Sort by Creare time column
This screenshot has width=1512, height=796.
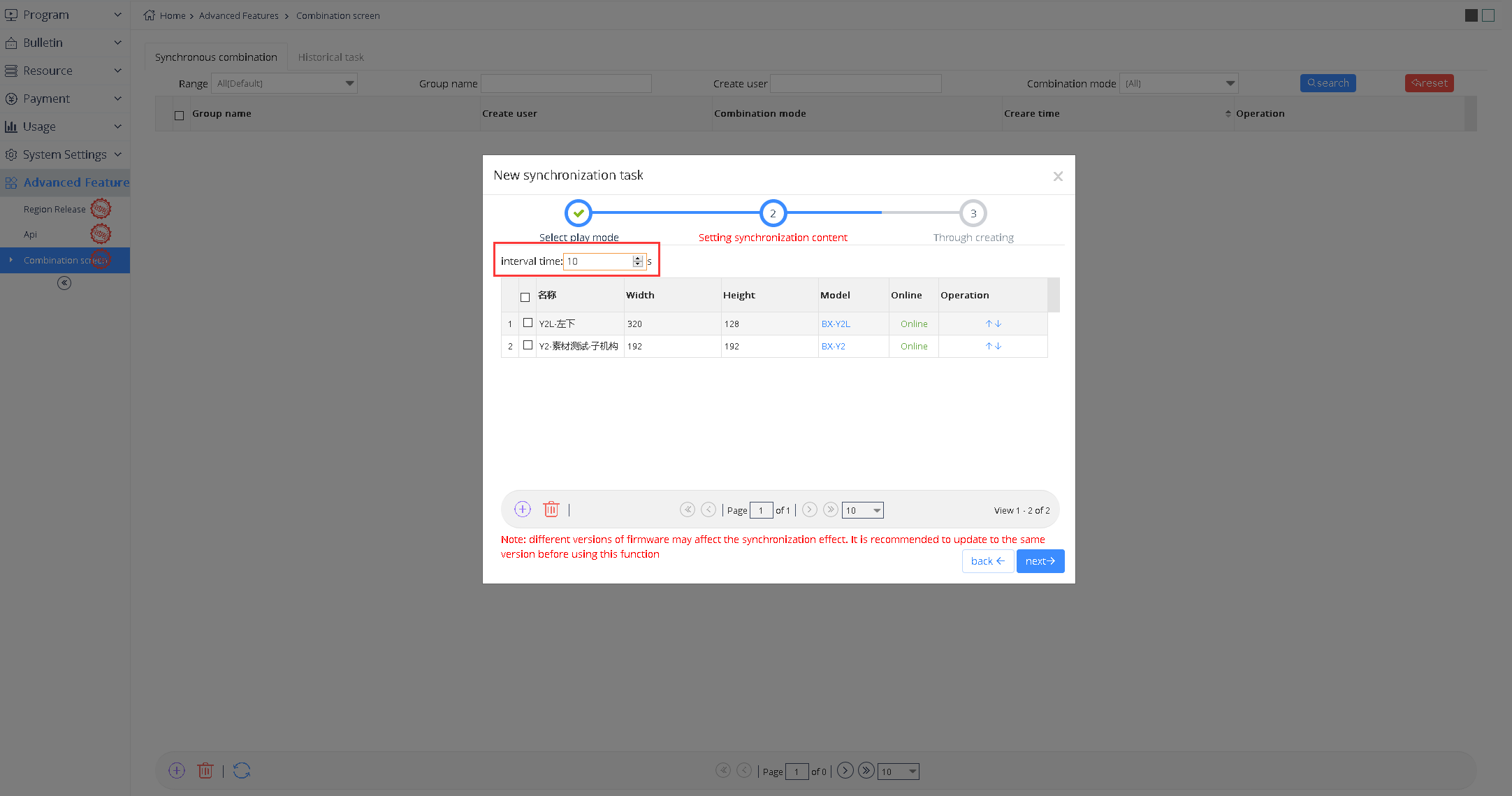1117,113
